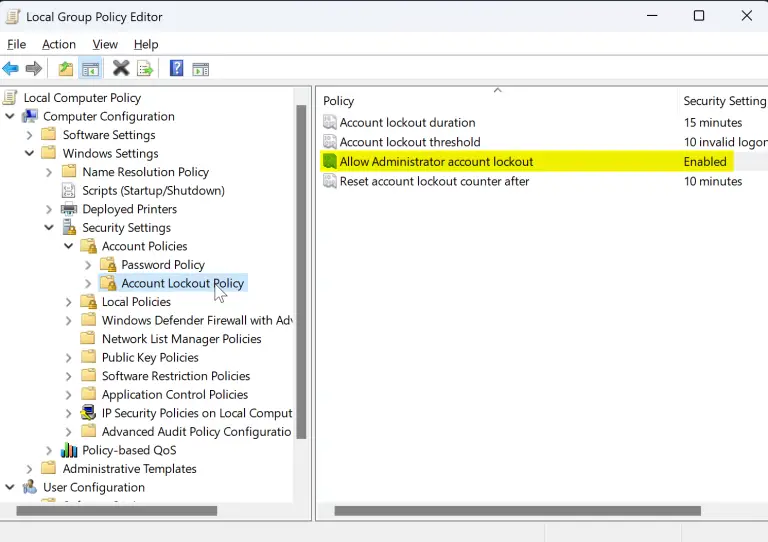Click the tree pane horizontal scrollbar

[117, 511]
